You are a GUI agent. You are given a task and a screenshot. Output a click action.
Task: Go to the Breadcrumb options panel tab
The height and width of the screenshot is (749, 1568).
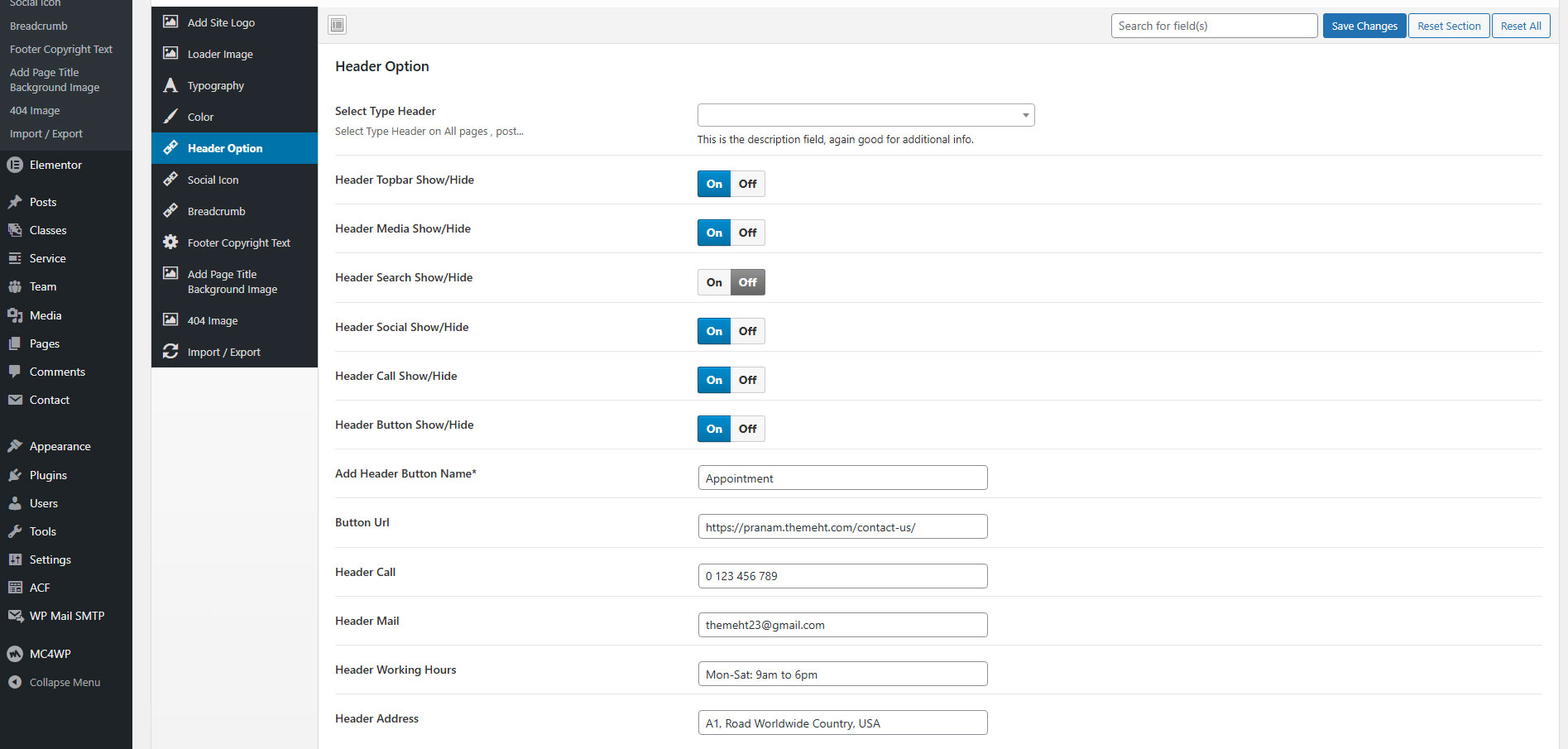(216, 211)
